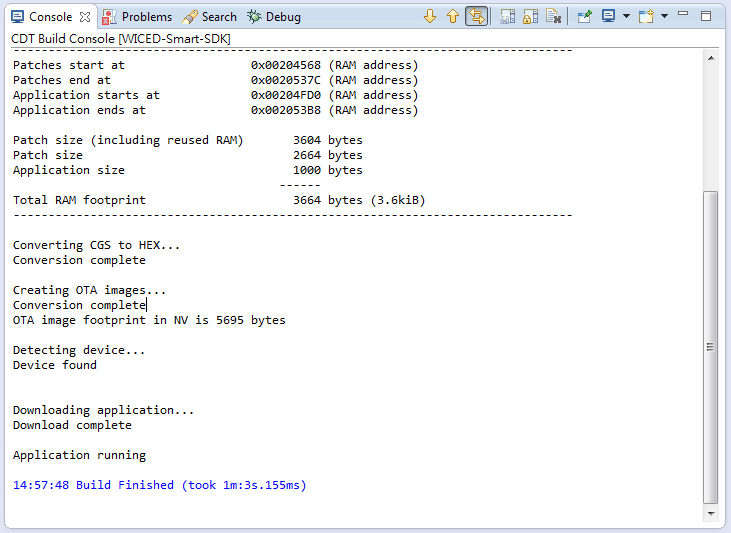731x533 pixels.
Task: Switch to the Search tab
Action: pos(209,17)
